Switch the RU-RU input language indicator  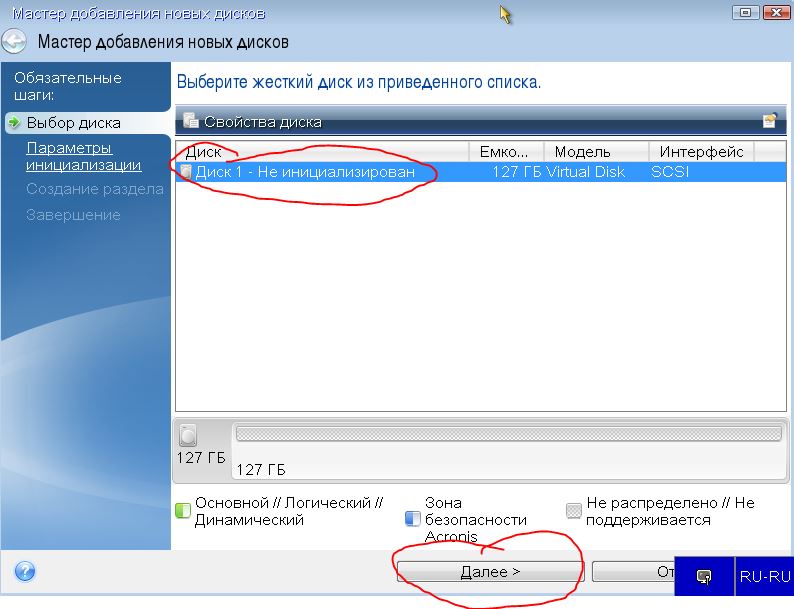(x=765, y=577)
